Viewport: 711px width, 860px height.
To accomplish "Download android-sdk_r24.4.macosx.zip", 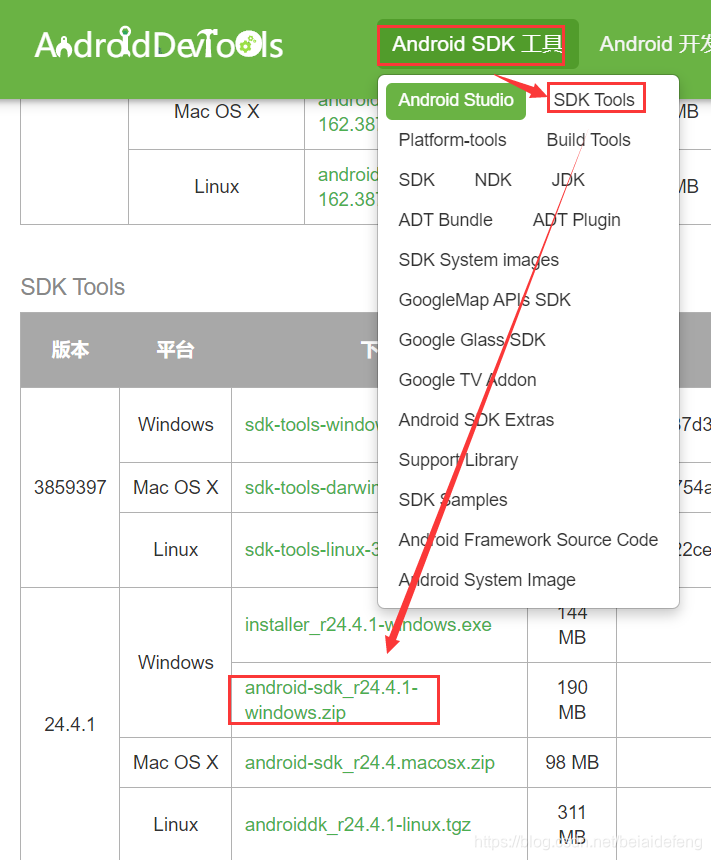I will [x=370, y=763].
